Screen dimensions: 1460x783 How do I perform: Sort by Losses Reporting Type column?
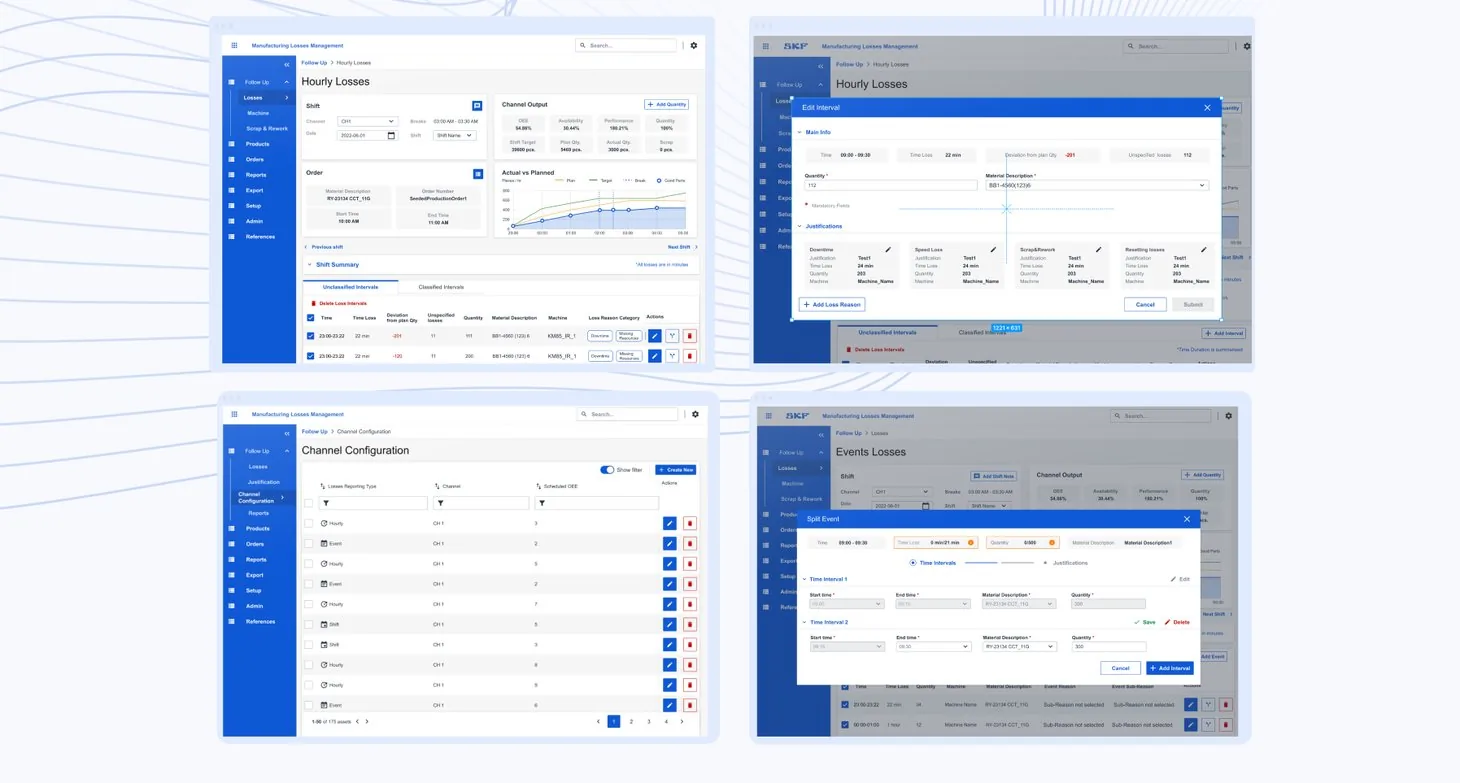(x=323, y=486)
